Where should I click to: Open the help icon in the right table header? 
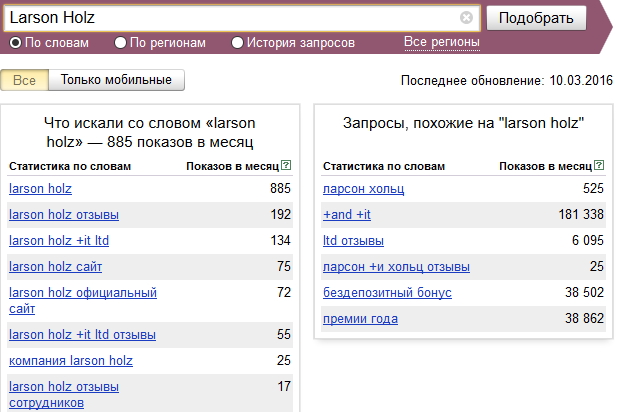click(599, 165)
